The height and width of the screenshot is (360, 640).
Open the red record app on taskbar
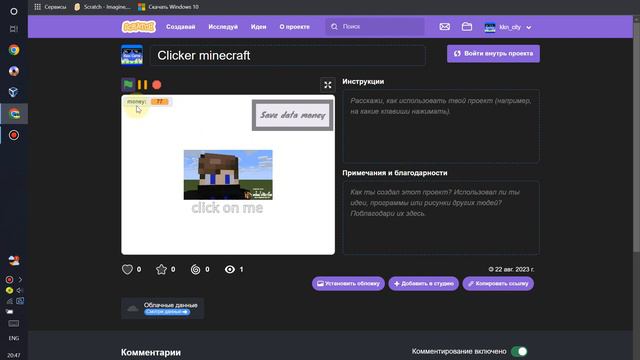click(14, 135)
